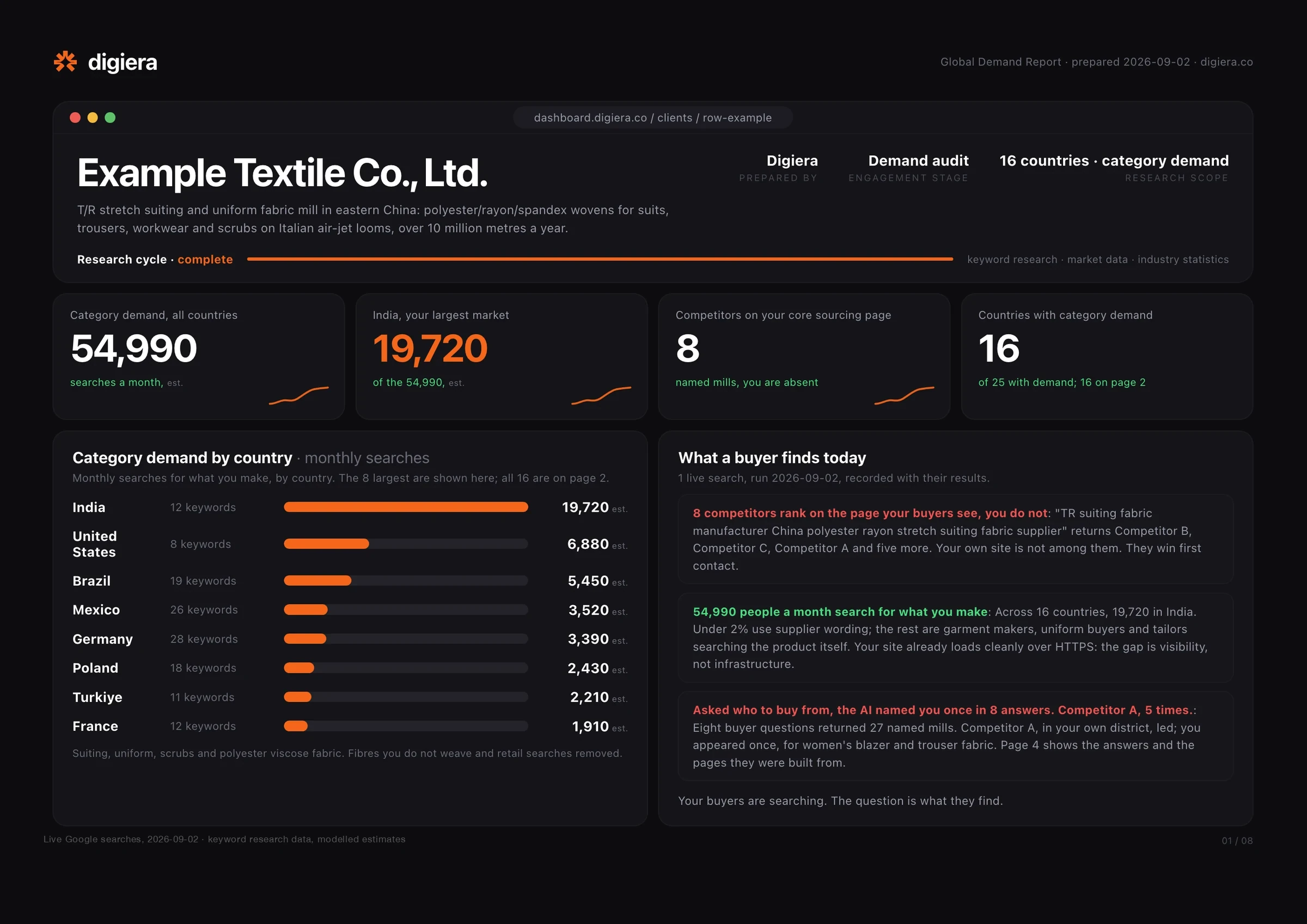Click the Example Textile Co., Ltd. heading
The image size is (1307, 924).
(x=282, y=173)
